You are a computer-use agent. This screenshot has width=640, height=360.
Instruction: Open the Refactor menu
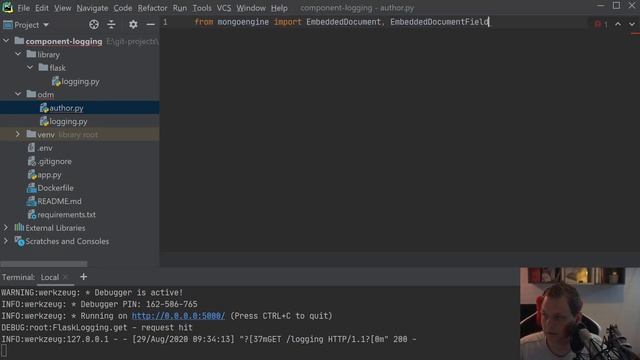152,8
